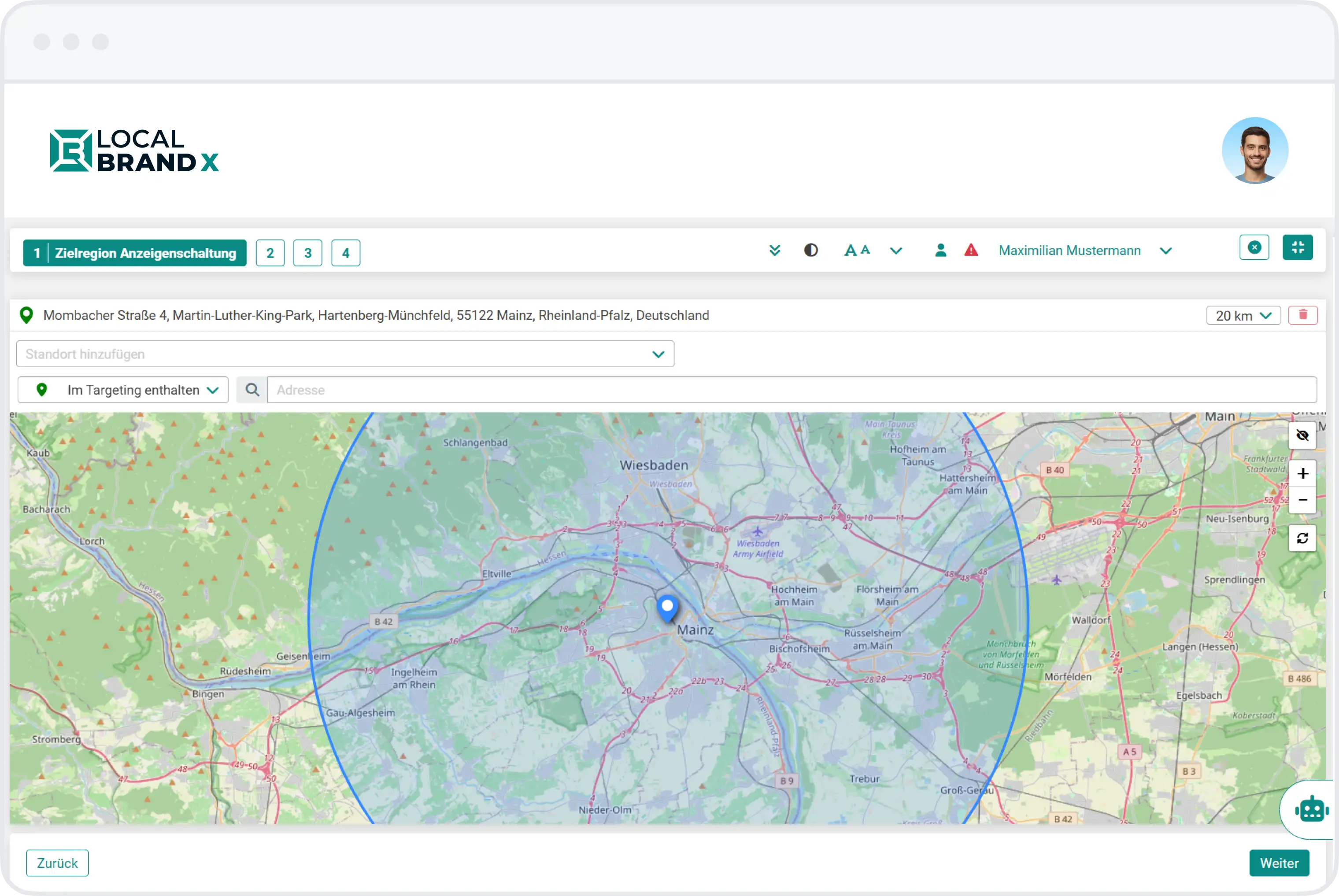Viewport: 1339px width, 896px height.
Task: Click the Wiesbaden Army Airfield label
Action: point(758,549)
